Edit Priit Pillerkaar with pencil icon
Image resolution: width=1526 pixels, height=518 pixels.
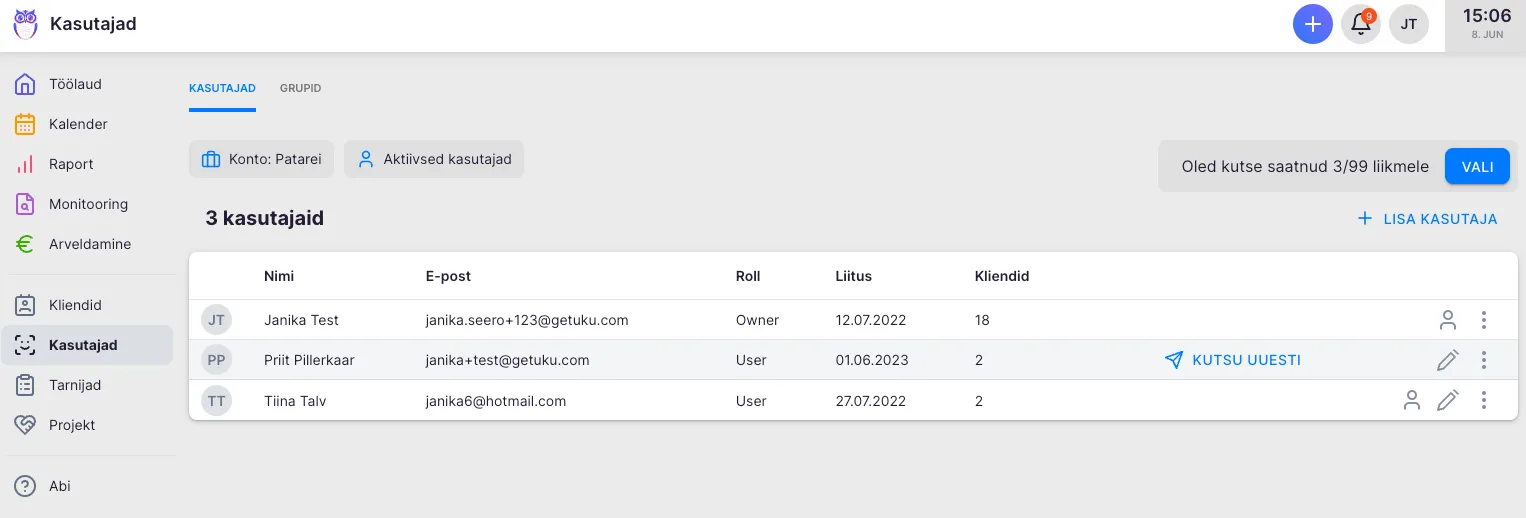click(1447, 360)
